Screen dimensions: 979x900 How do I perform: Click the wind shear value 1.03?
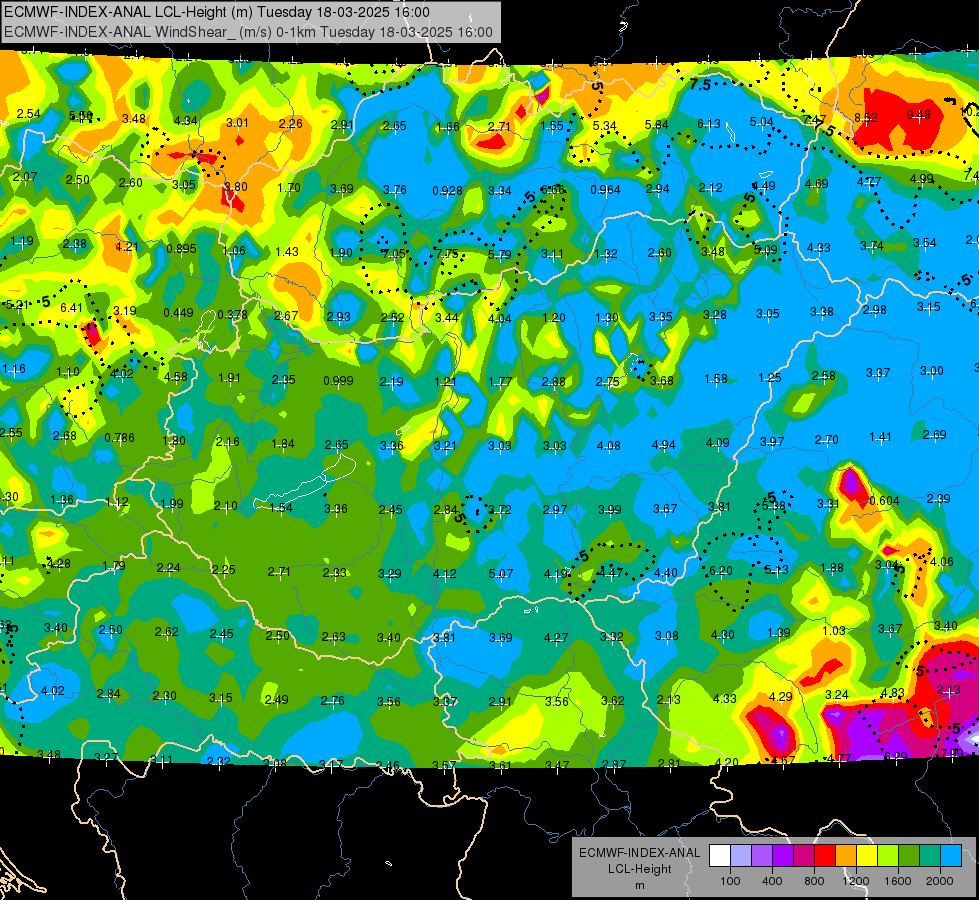pos(834,630)
